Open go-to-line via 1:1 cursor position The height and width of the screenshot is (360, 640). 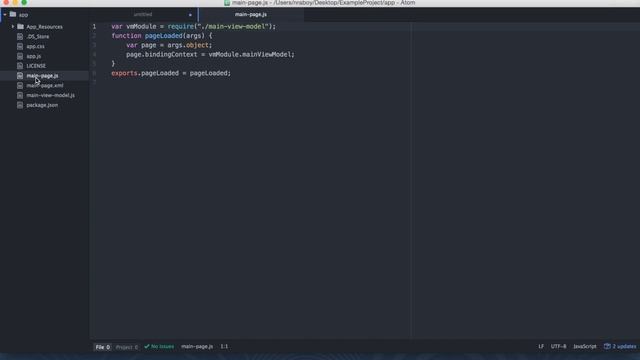pyautogui.click(x=224, y=347)
